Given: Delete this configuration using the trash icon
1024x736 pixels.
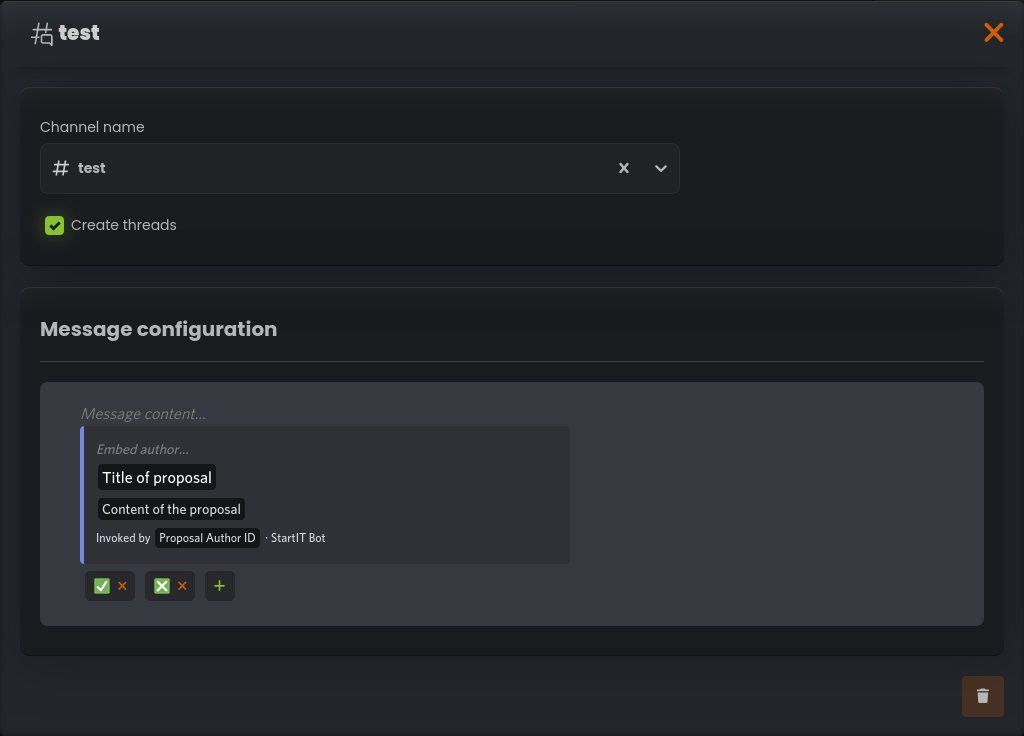Looking at the screenshot, I should [x=982, y=696].
